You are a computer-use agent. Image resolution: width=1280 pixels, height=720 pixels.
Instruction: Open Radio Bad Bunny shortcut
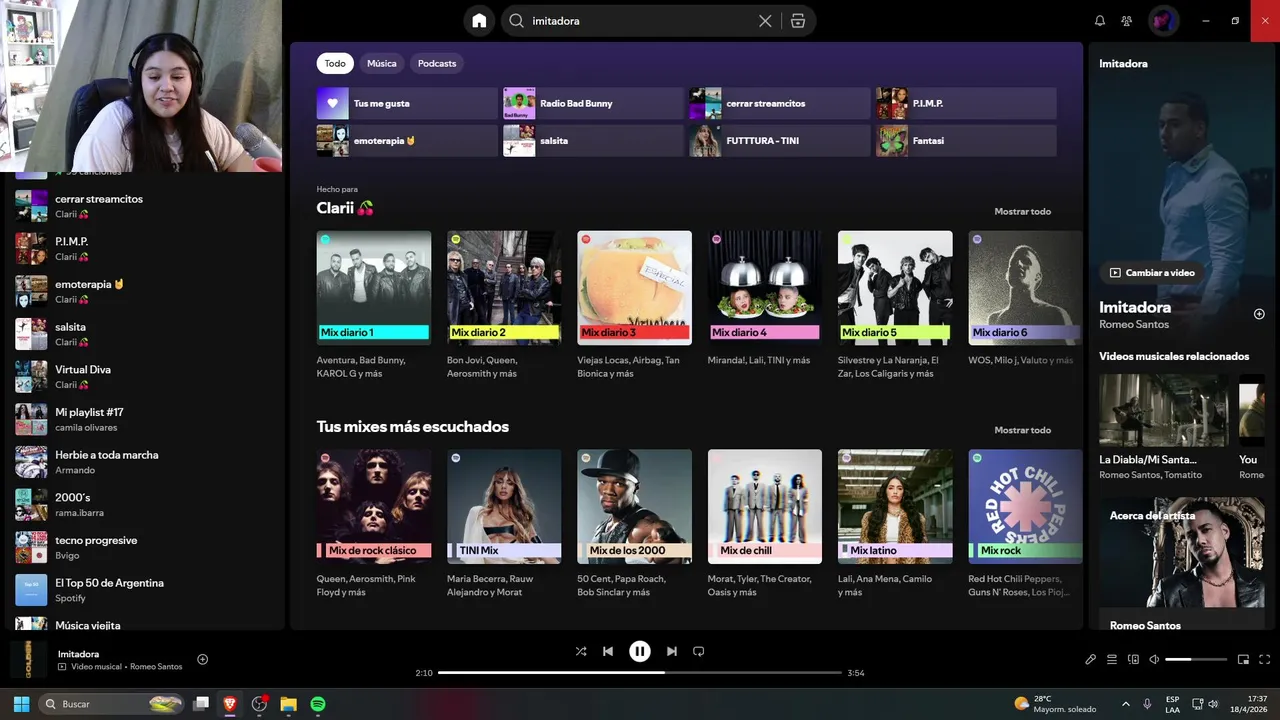tap(593, 103)
